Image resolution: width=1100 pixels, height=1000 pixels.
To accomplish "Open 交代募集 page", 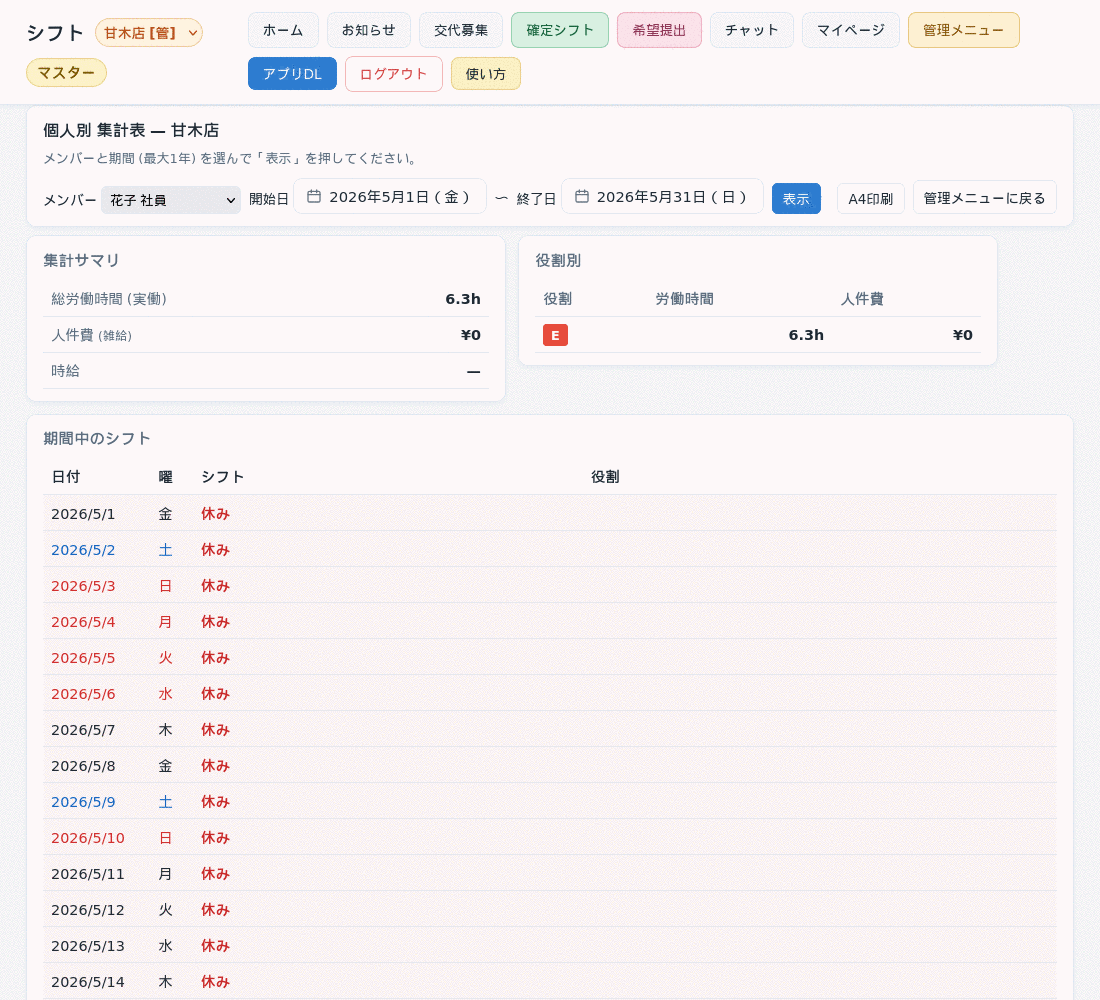I will tap(460, 30).
